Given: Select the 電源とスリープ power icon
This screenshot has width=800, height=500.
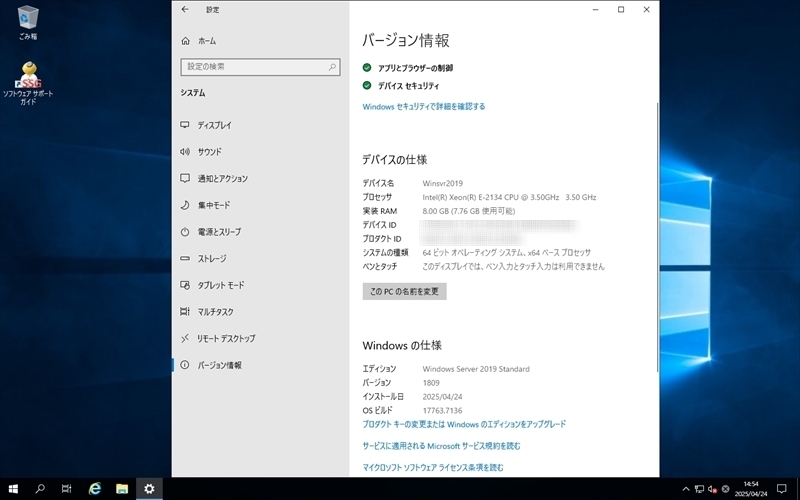Looking at the screenshot, I should pyautogui.click(x=185, y=232).
